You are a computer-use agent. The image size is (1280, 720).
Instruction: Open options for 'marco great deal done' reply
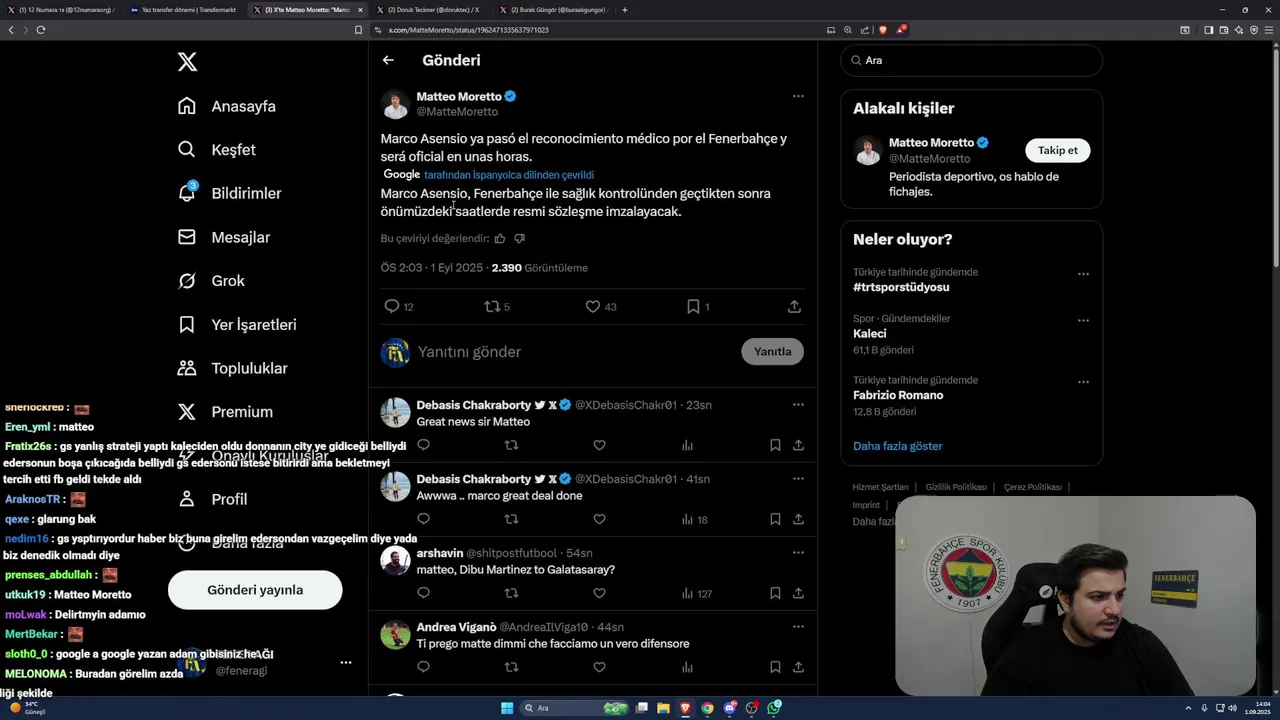(x=798, y=479)
